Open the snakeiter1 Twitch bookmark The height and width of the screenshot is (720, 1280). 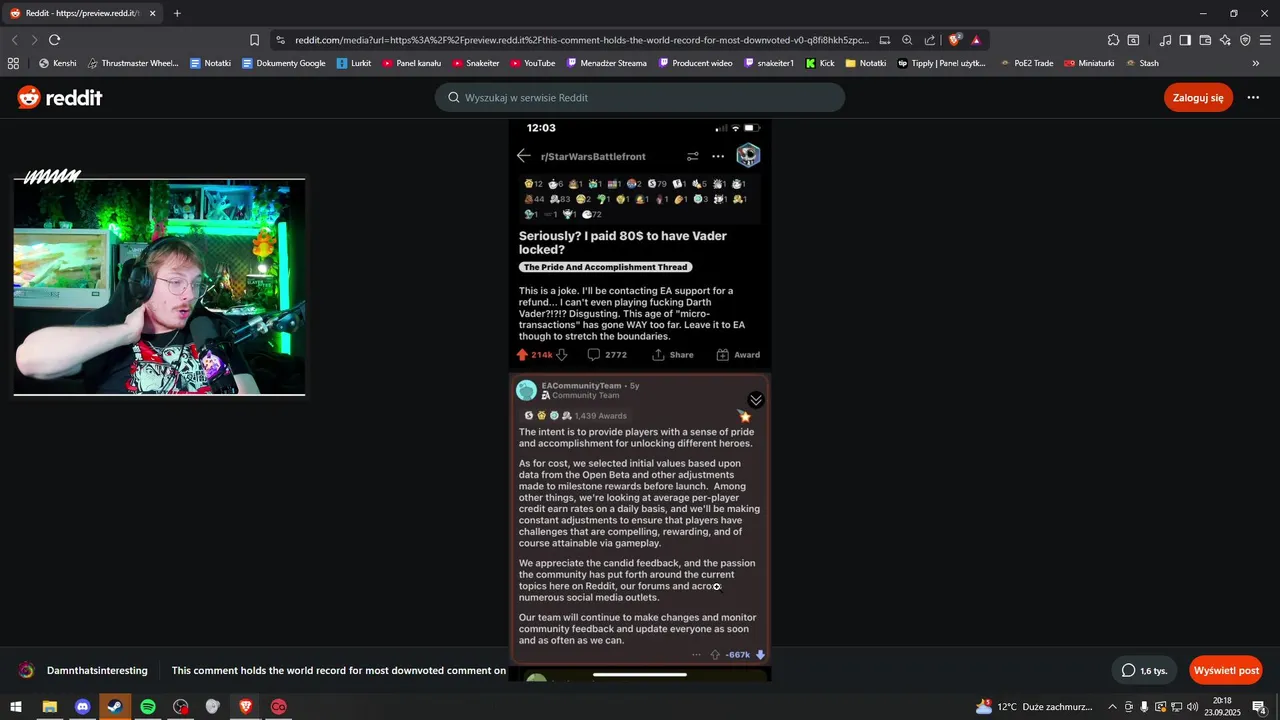click(x=769, y=63)
